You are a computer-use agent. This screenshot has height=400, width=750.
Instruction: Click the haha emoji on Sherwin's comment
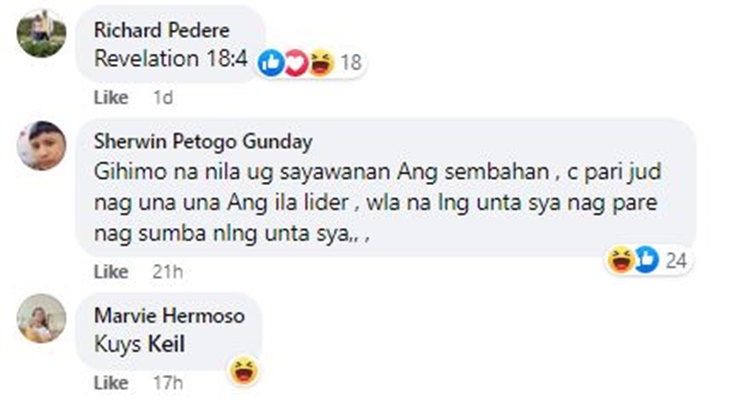coord(621,260)
